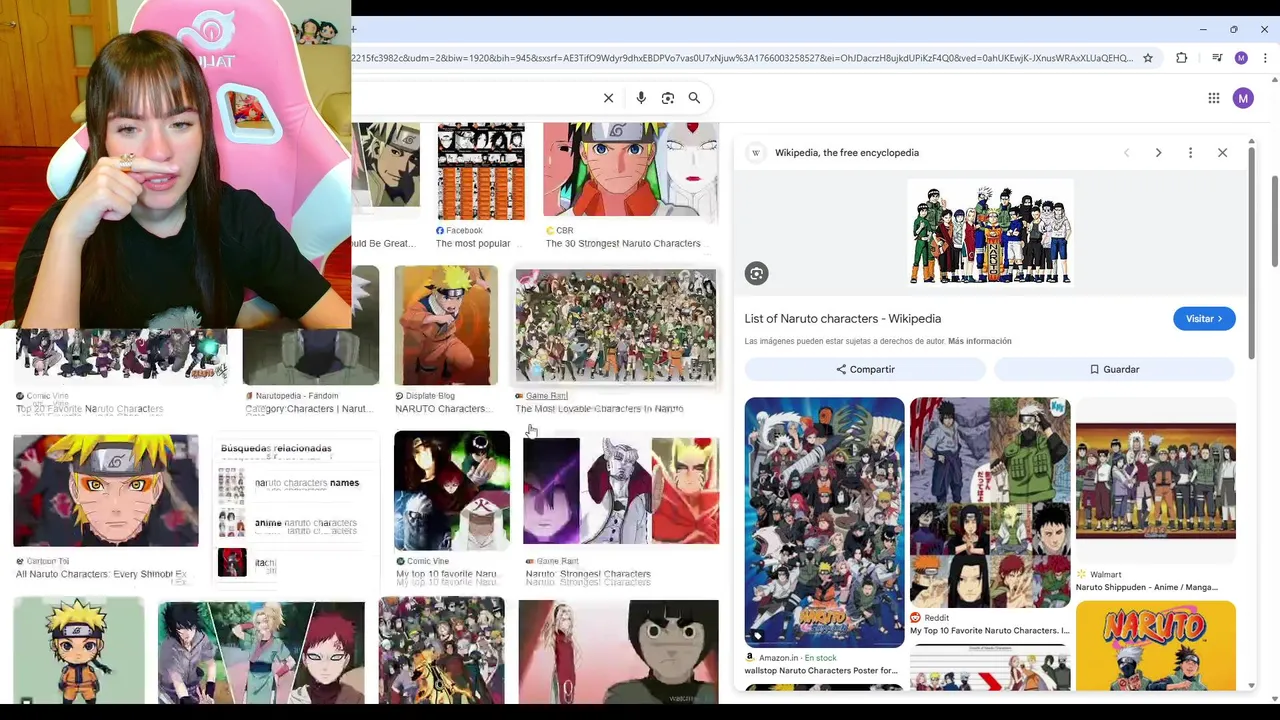This screenshot has height=720, width=1280.
Task: Search inside image with Lens overlay icon
Action: 756,273
